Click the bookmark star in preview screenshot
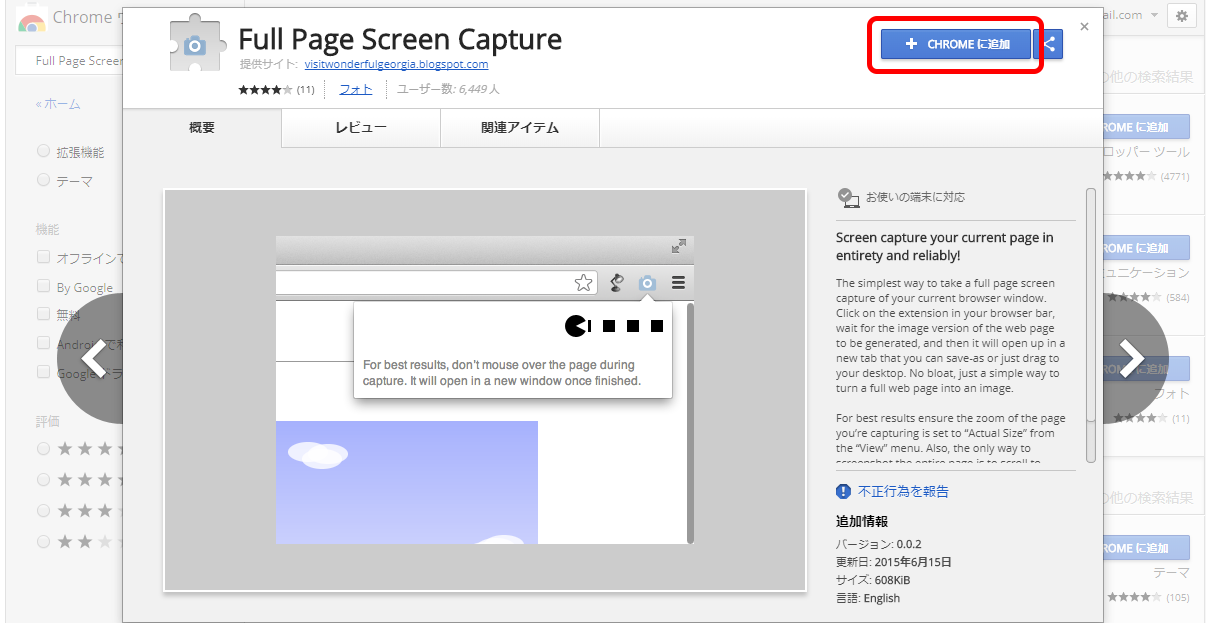Image resolution: width=1212 pixels, height=623 pixels. pos(584,283)
